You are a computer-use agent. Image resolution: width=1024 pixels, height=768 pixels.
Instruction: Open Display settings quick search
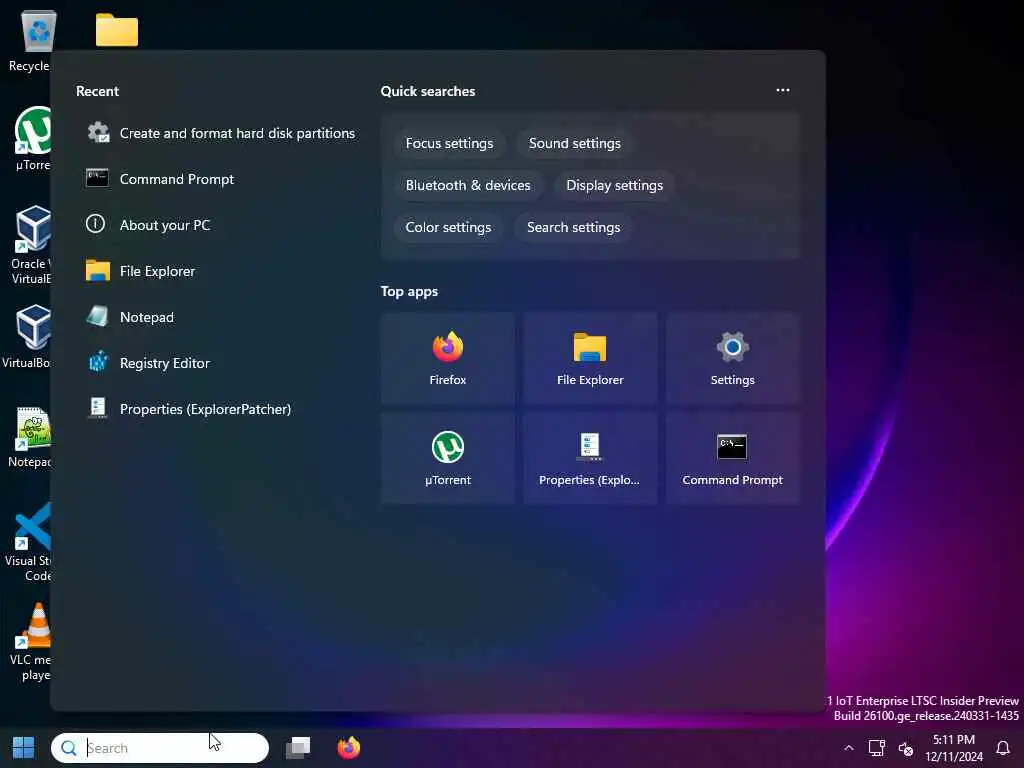[615, 185]
